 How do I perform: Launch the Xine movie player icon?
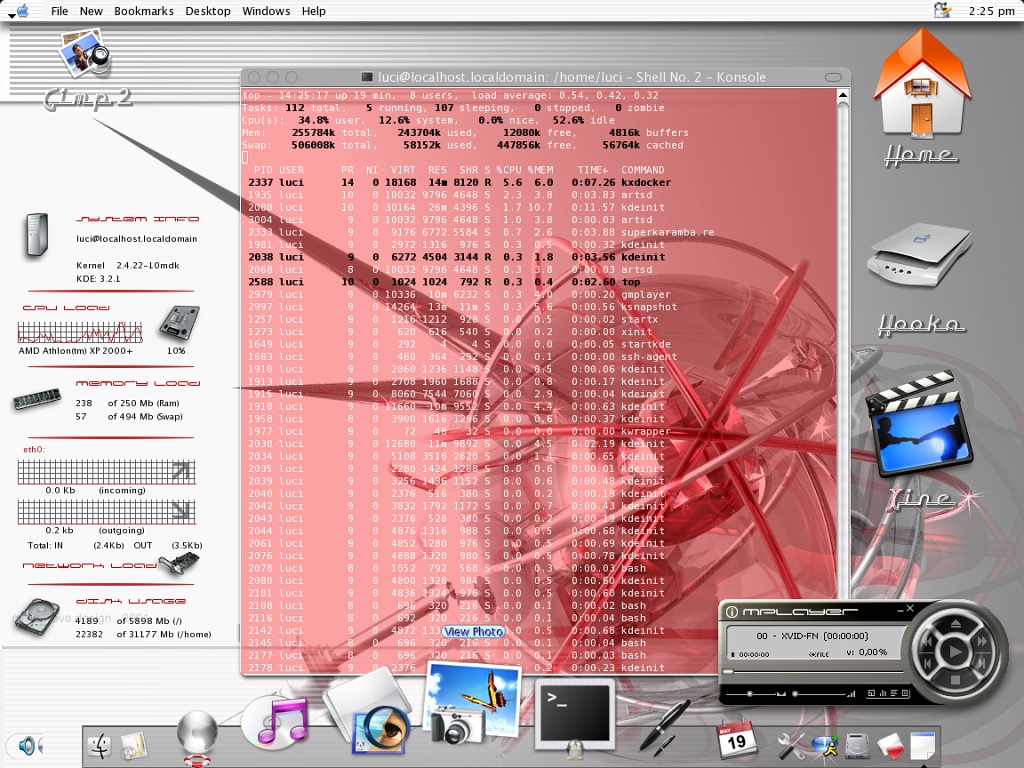click(920, 424)
